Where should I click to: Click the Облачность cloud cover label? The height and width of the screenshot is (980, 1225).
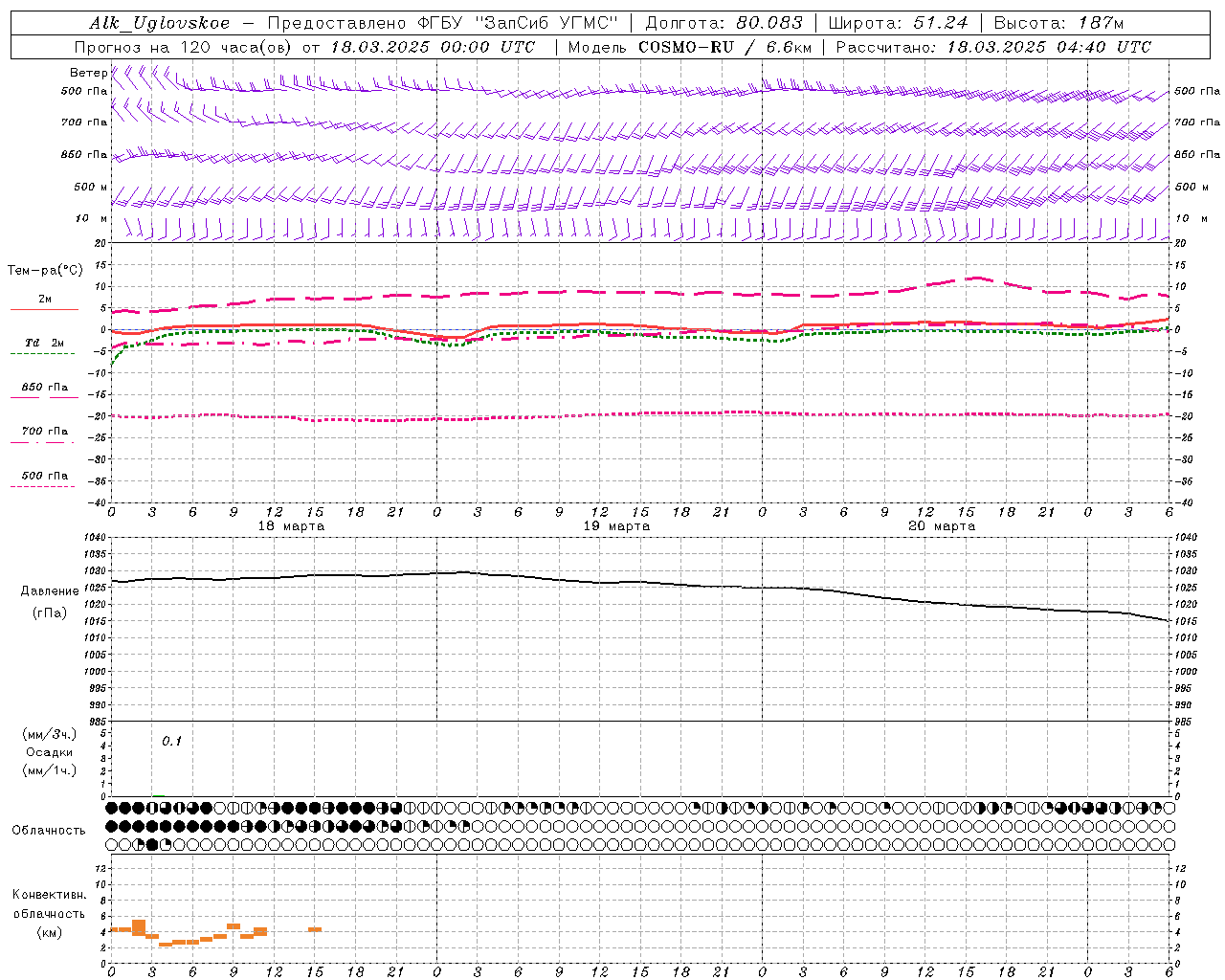tap(49, 831)
